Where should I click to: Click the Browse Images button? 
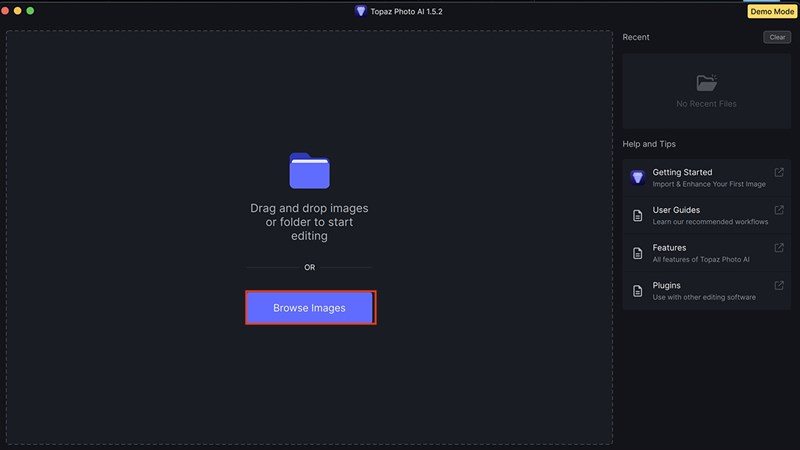pos(309,308)
